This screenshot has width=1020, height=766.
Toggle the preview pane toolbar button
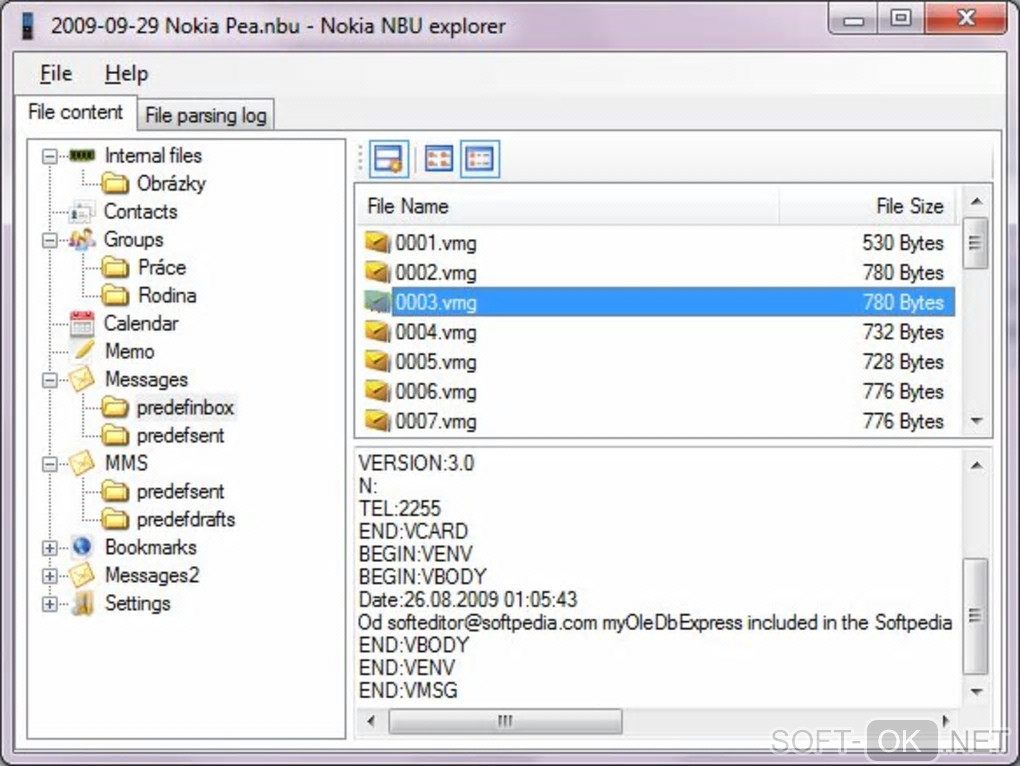[389, 159]
